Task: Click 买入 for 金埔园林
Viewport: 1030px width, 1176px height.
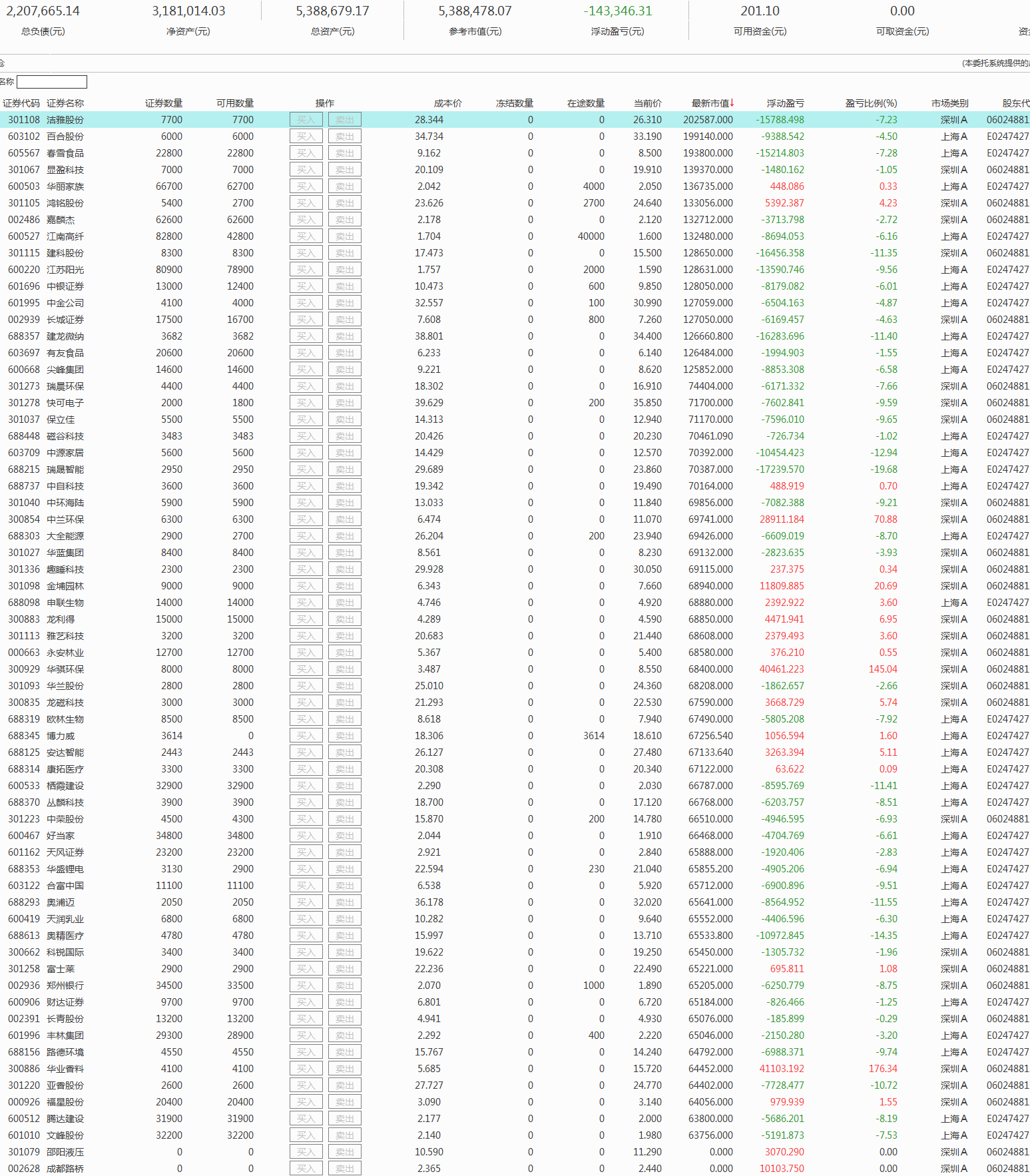Action: [306, 586]
